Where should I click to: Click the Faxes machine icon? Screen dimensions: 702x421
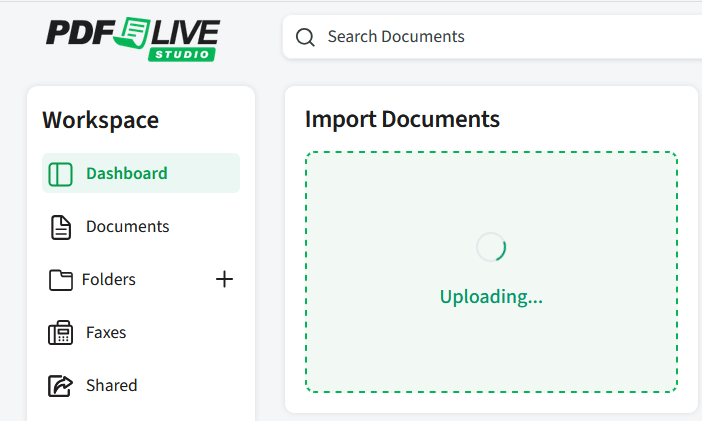coord(61,333)
